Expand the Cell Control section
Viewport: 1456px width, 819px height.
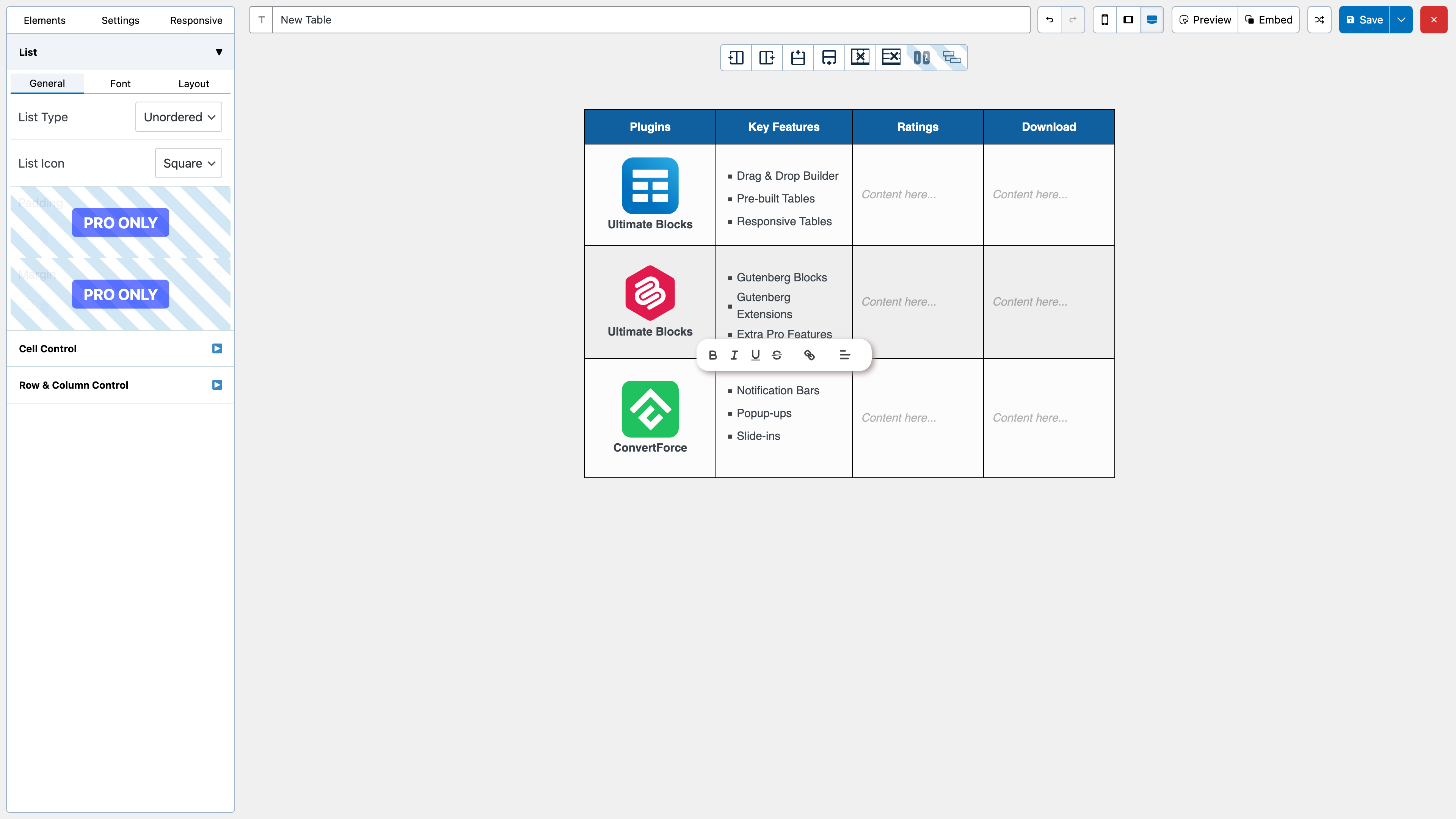(x=217, y=349)
